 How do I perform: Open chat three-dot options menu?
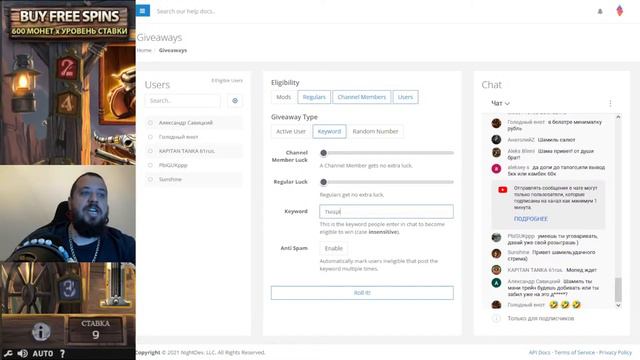point(610,103)
